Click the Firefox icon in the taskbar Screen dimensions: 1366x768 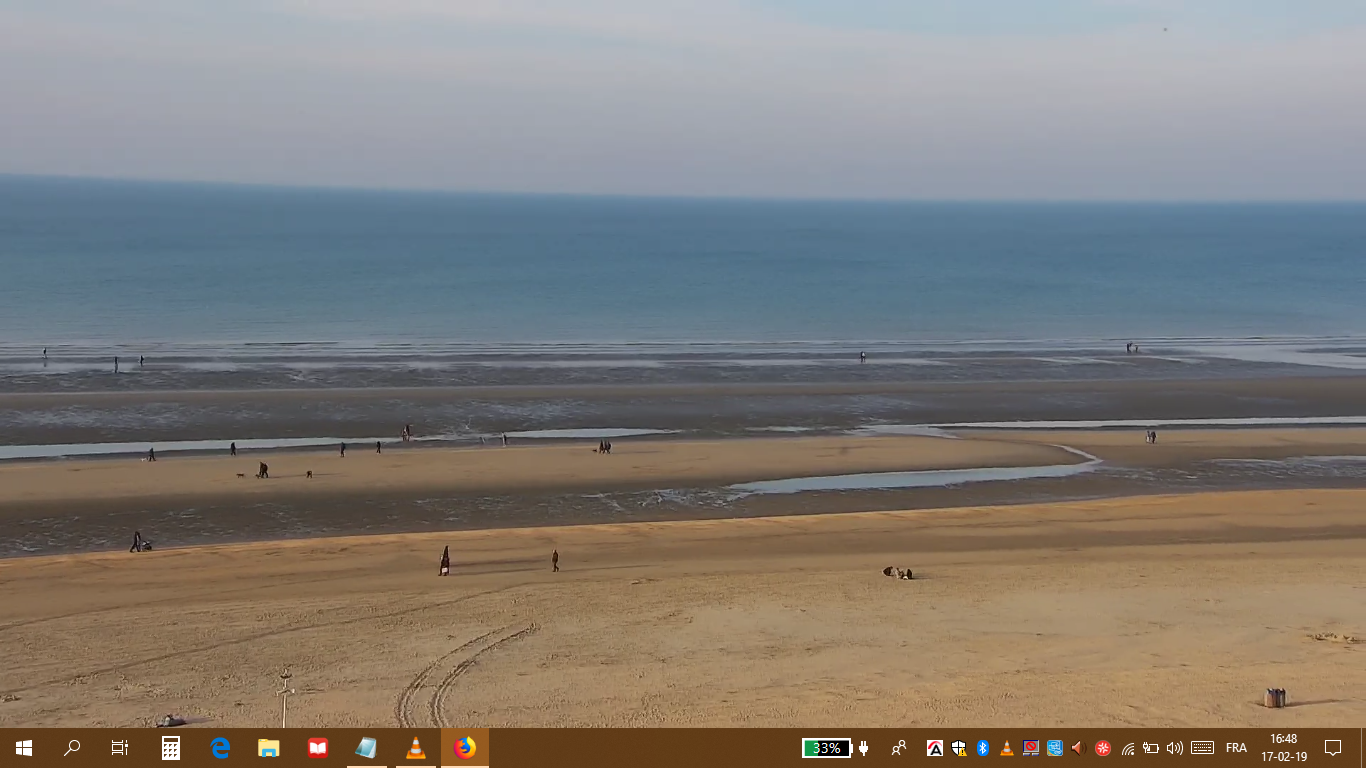point(465,748)
